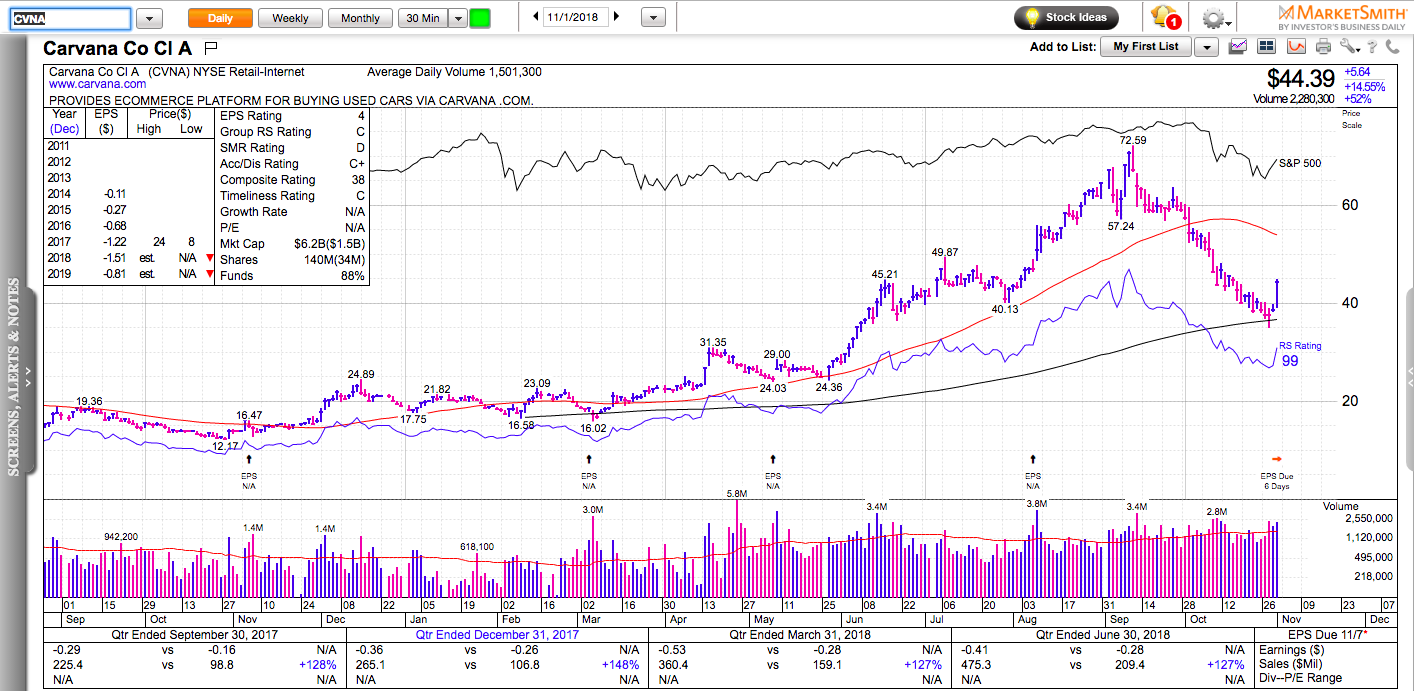
Task: Click the SMR Rating row
Action: pos(293,148)
